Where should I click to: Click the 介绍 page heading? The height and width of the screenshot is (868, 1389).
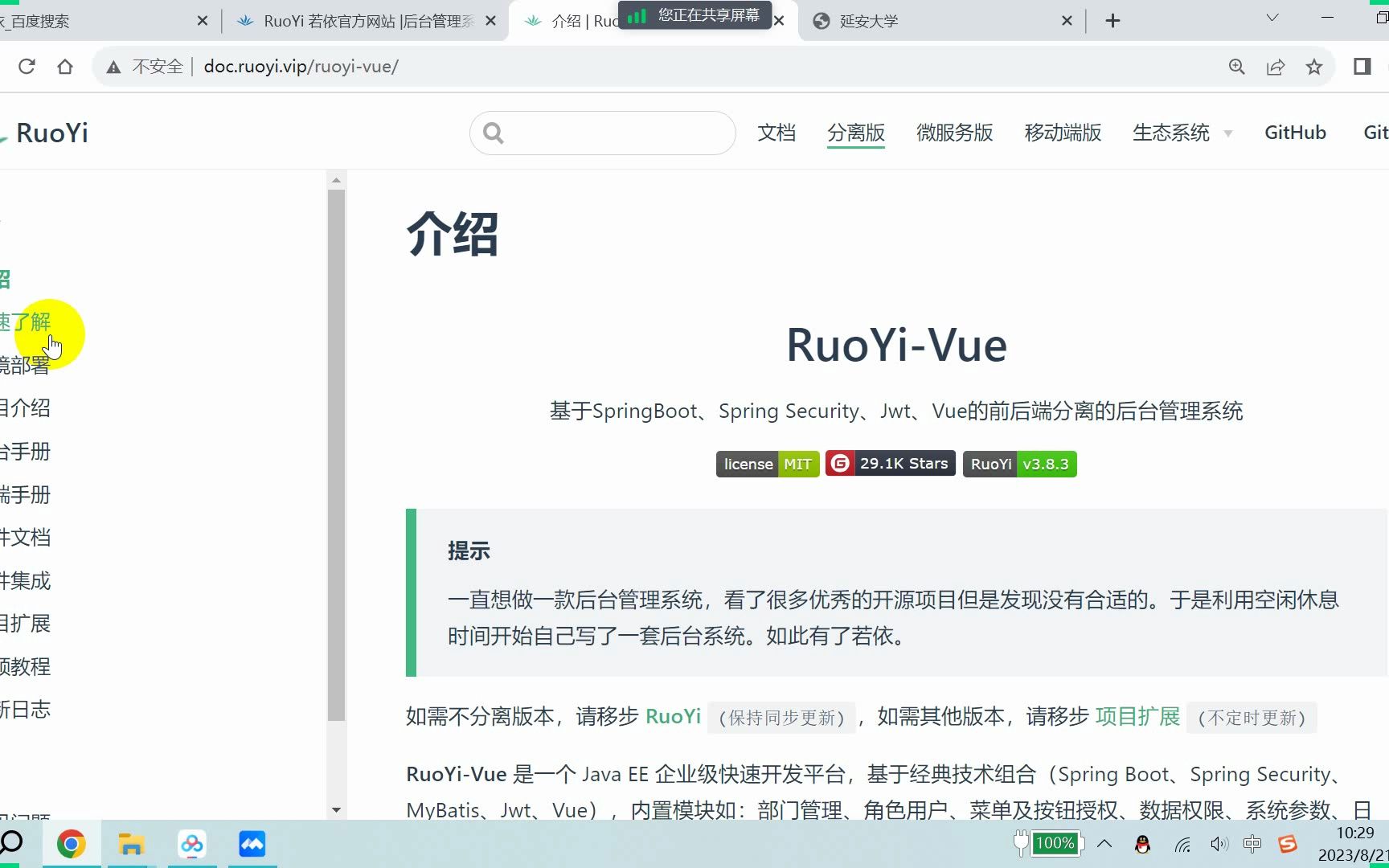453,234
